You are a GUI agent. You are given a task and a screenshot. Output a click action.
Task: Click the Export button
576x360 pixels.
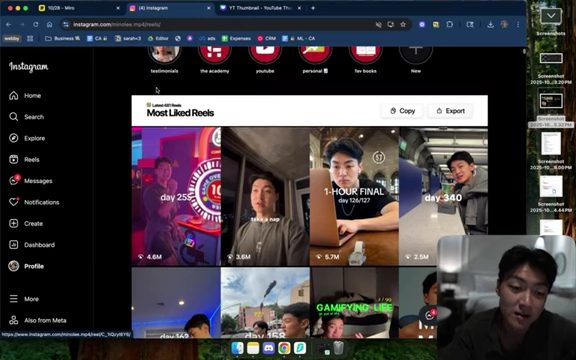450,111
